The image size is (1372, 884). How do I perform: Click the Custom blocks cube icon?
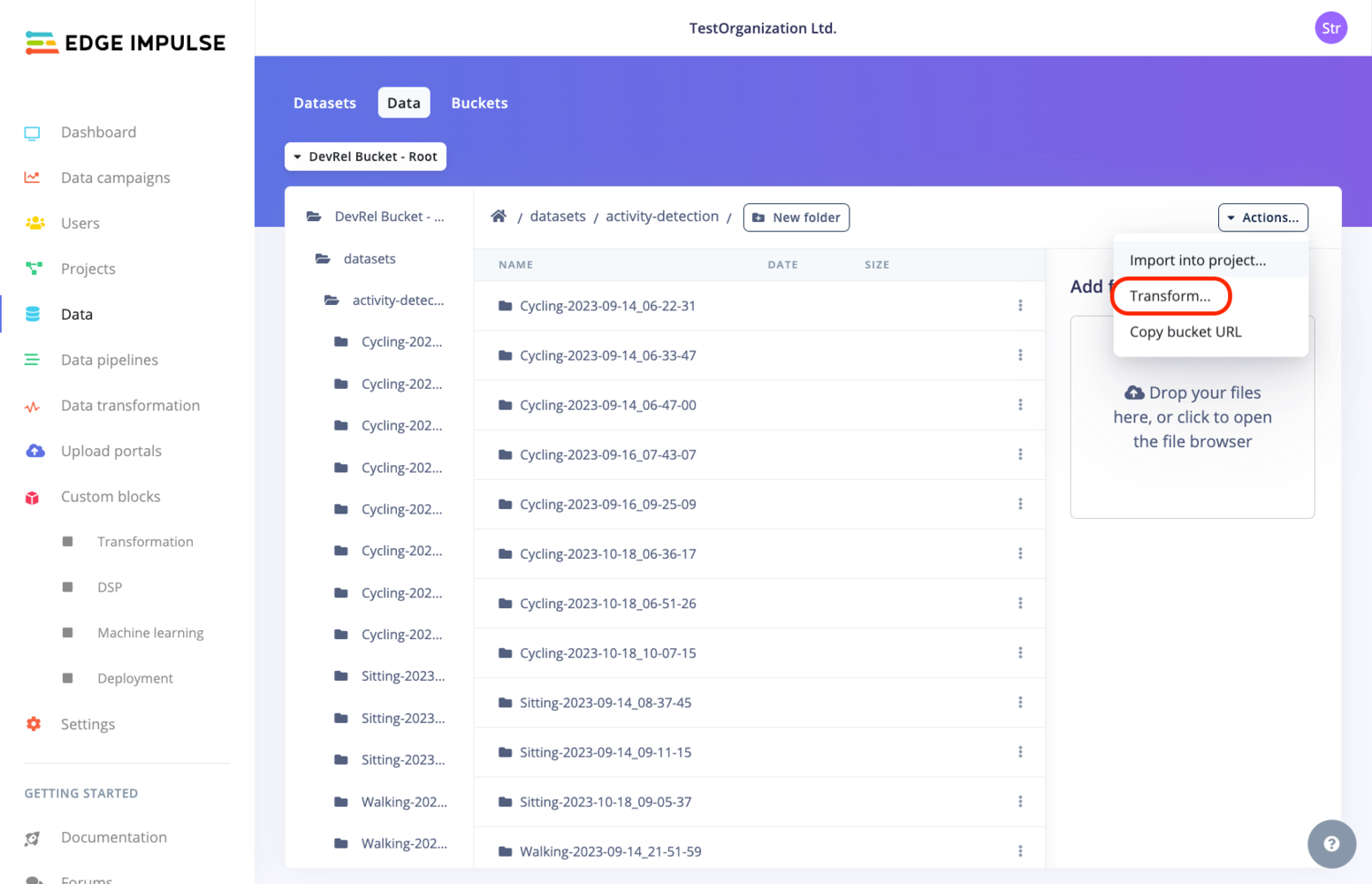pyautogui.click(x=33, y=497)
